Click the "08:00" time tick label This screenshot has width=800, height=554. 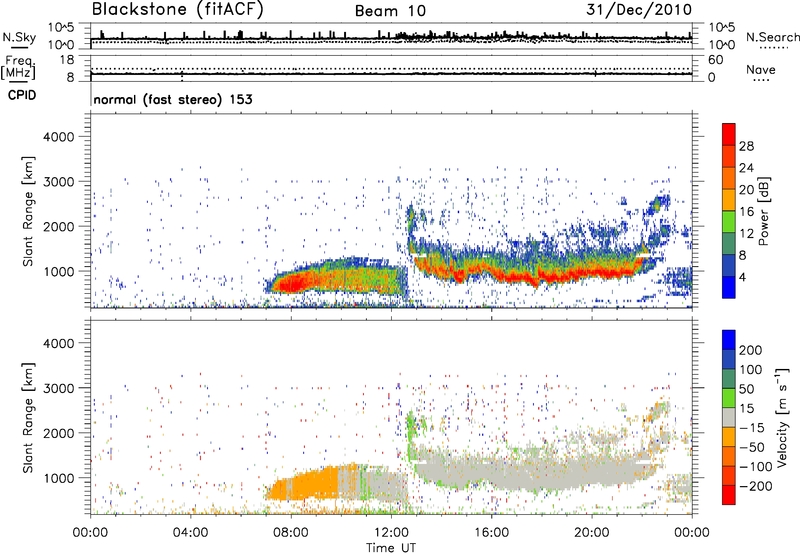pos(291,533)
